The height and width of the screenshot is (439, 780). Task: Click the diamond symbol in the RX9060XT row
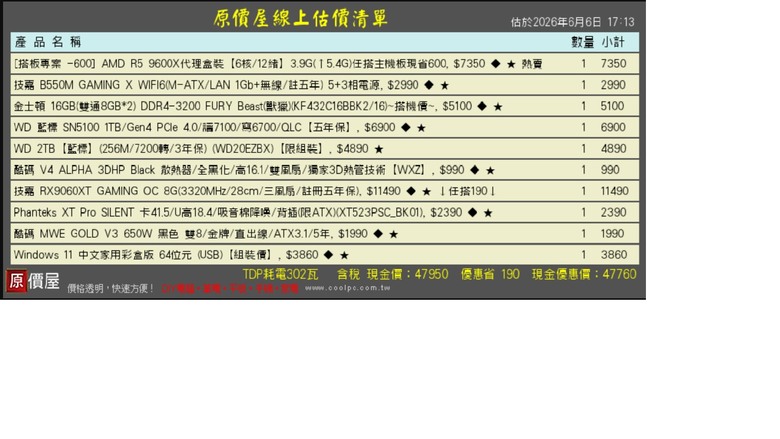(x=411, y=191)
